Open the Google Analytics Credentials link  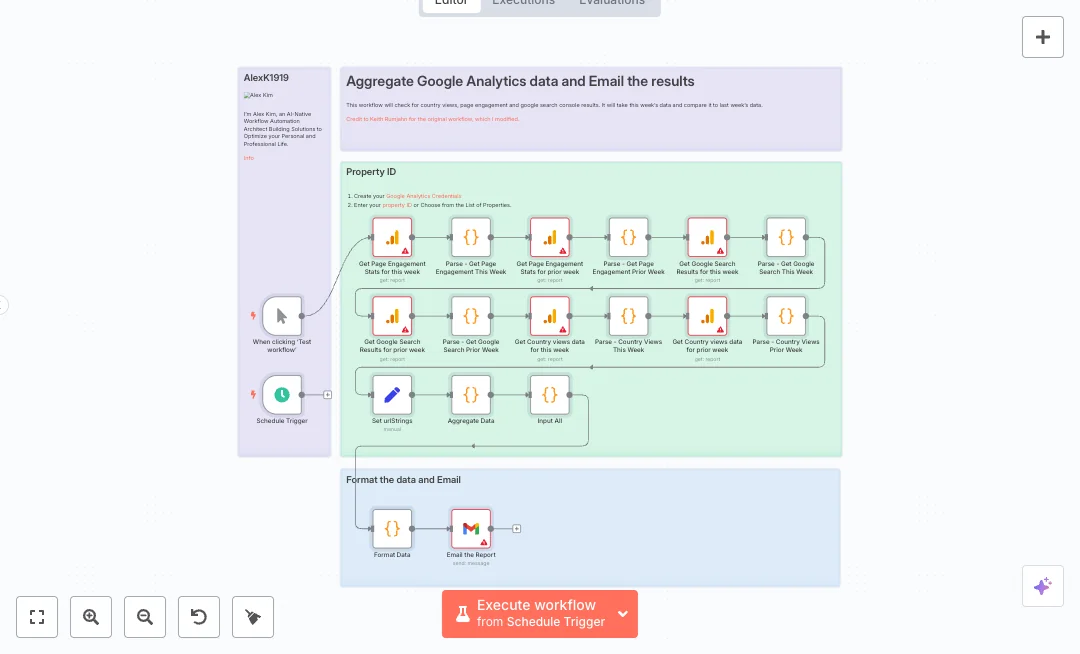point(424,196)
